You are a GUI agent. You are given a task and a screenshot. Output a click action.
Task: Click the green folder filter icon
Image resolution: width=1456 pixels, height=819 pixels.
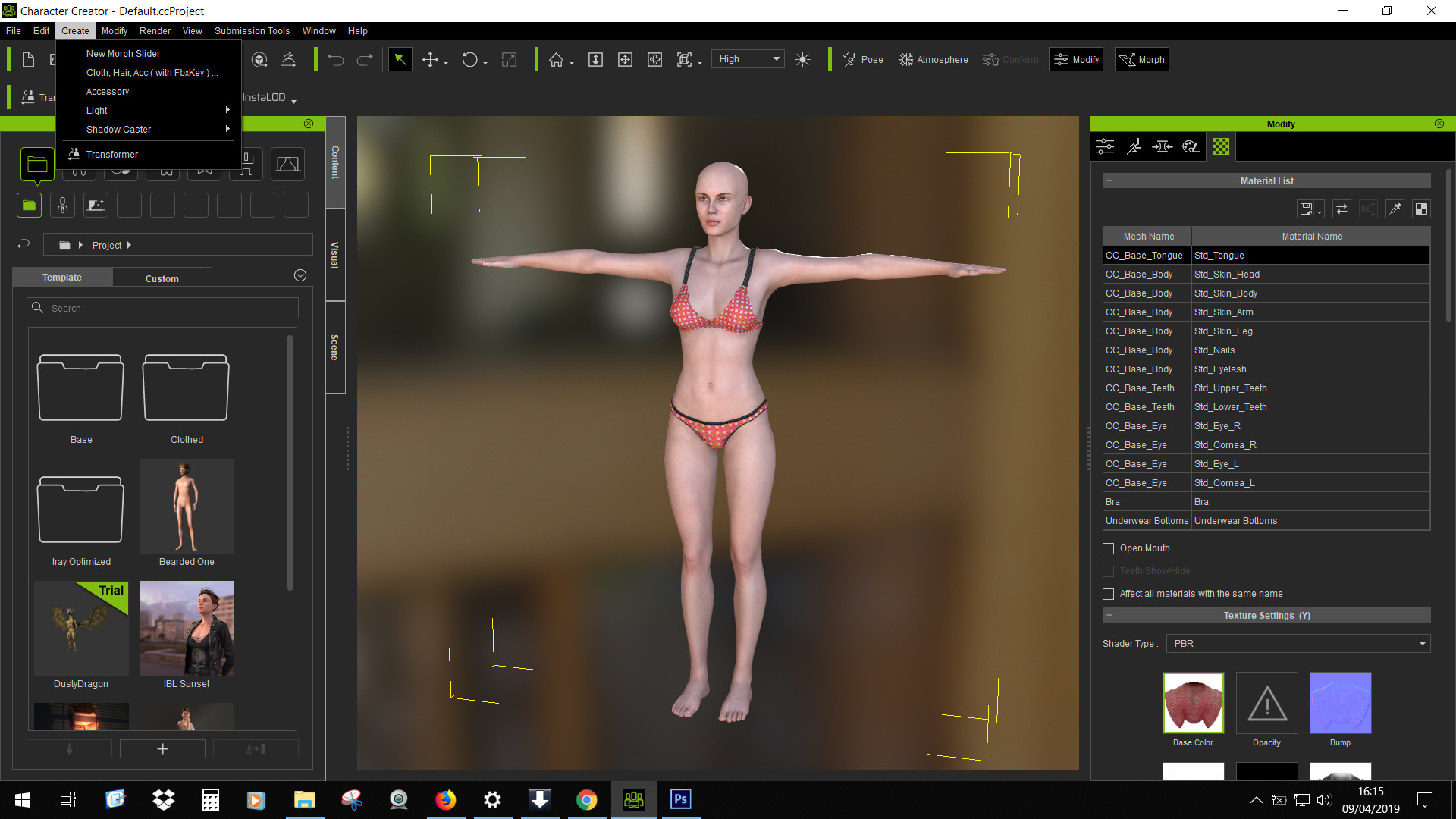point(29,205)
